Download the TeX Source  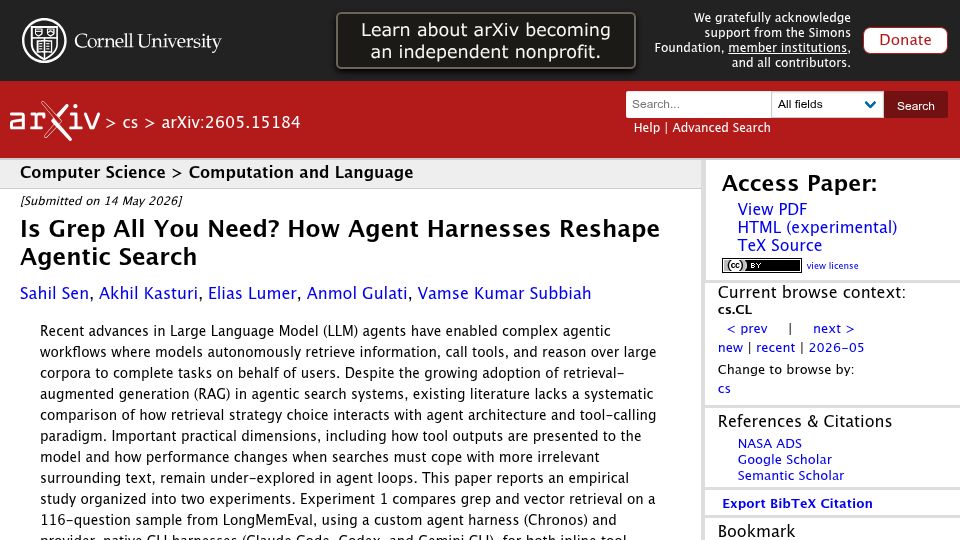(779, 246)
